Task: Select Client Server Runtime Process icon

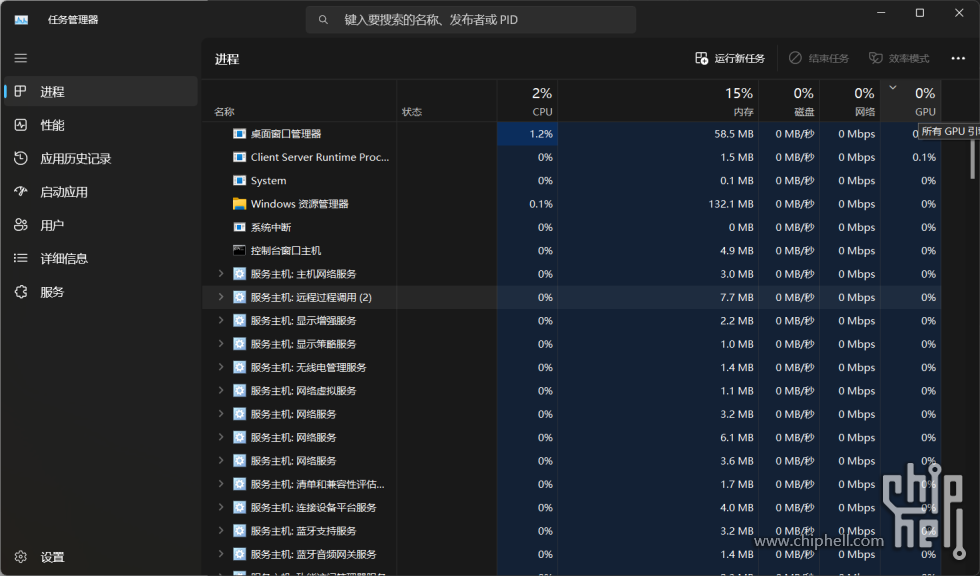Action: (x=239, y=157)
